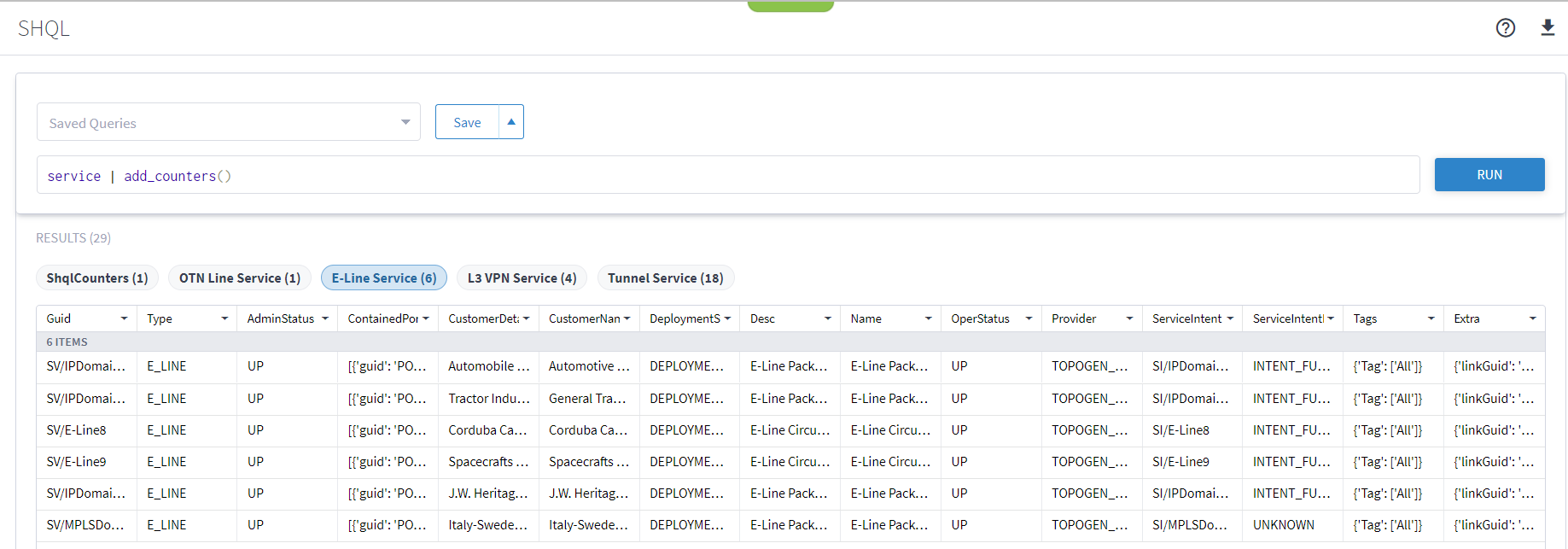The height and width of the screenshot is (549, 1568).
Task: Open the Saved Queries dropdown
Action: (229, 122)
